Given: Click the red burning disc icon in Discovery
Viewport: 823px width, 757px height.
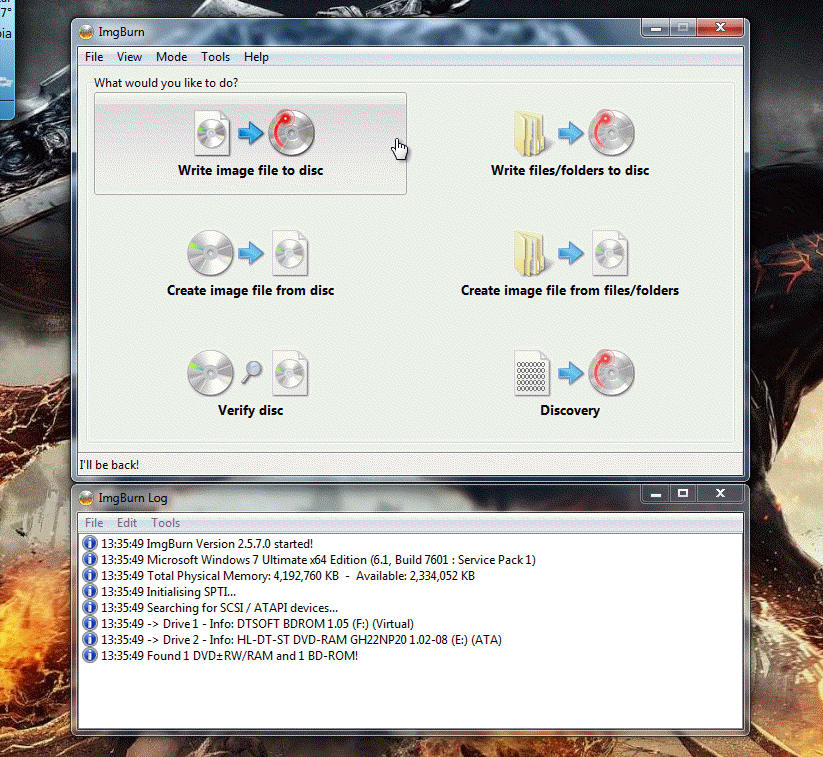Looking at the screenshot, I should tap(611, 373).
